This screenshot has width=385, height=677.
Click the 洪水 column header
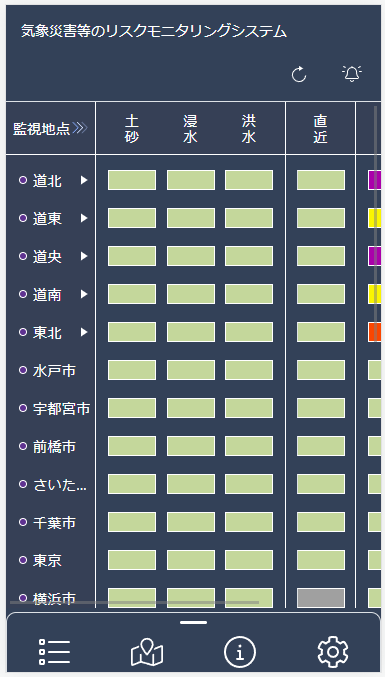pyautogui.click(x=249, y=128)
